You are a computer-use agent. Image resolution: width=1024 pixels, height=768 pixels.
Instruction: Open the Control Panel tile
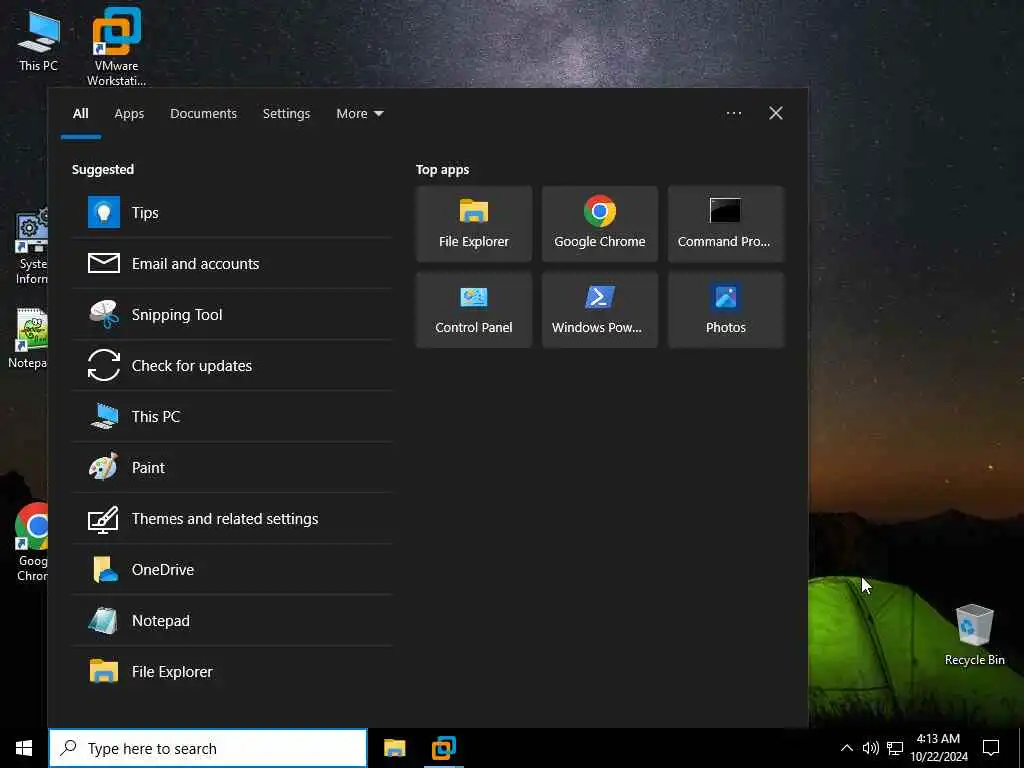[x=474, y=310]
